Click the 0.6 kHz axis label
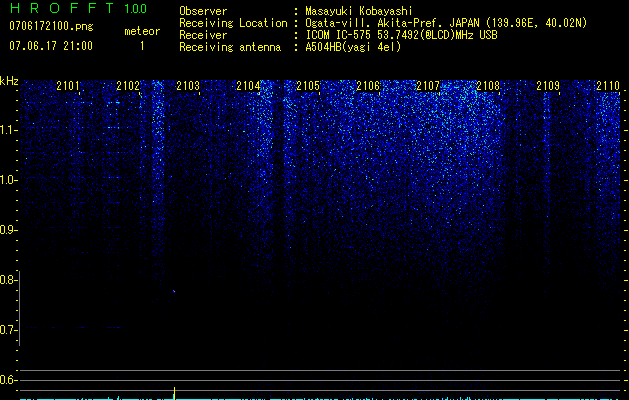This screenshot has height=400, width=629. pyautogui.click(x=7, y=380)
